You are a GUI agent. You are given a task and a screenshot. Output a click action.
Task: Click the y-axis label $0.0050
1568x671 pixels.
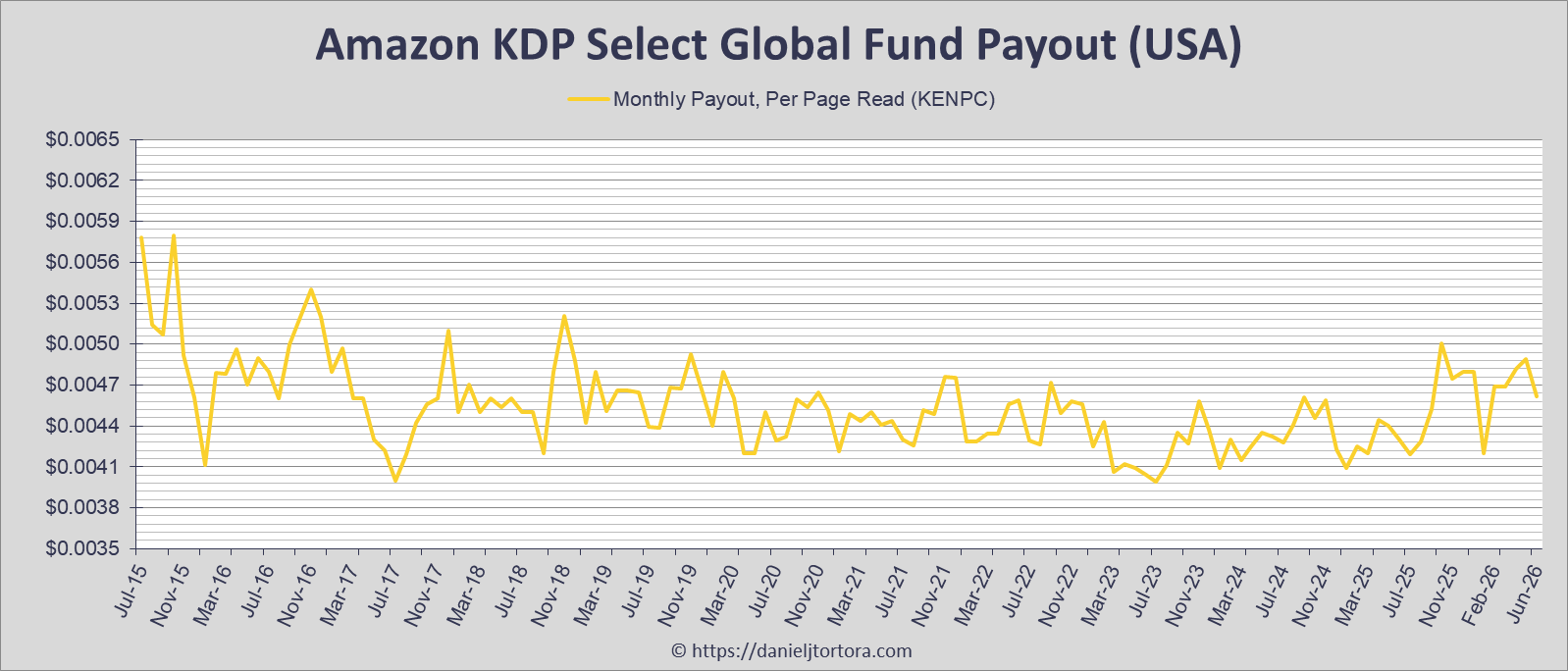(x=82, y=344)
